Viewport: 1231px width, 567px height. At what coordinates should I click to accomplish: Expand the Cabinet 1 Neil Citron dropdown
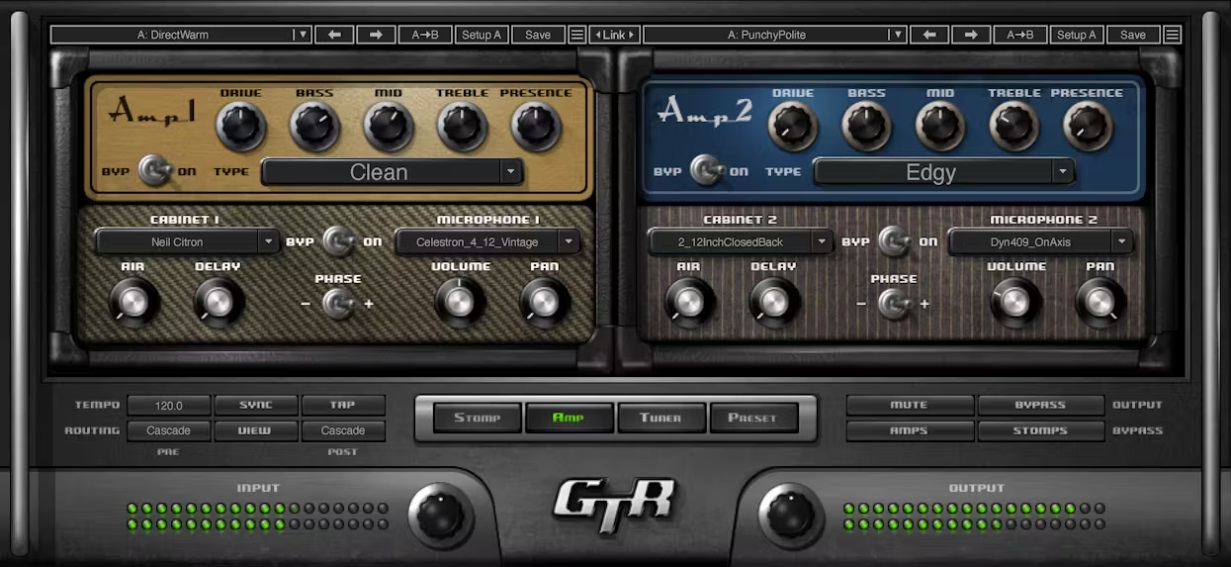tap(187, 241)
